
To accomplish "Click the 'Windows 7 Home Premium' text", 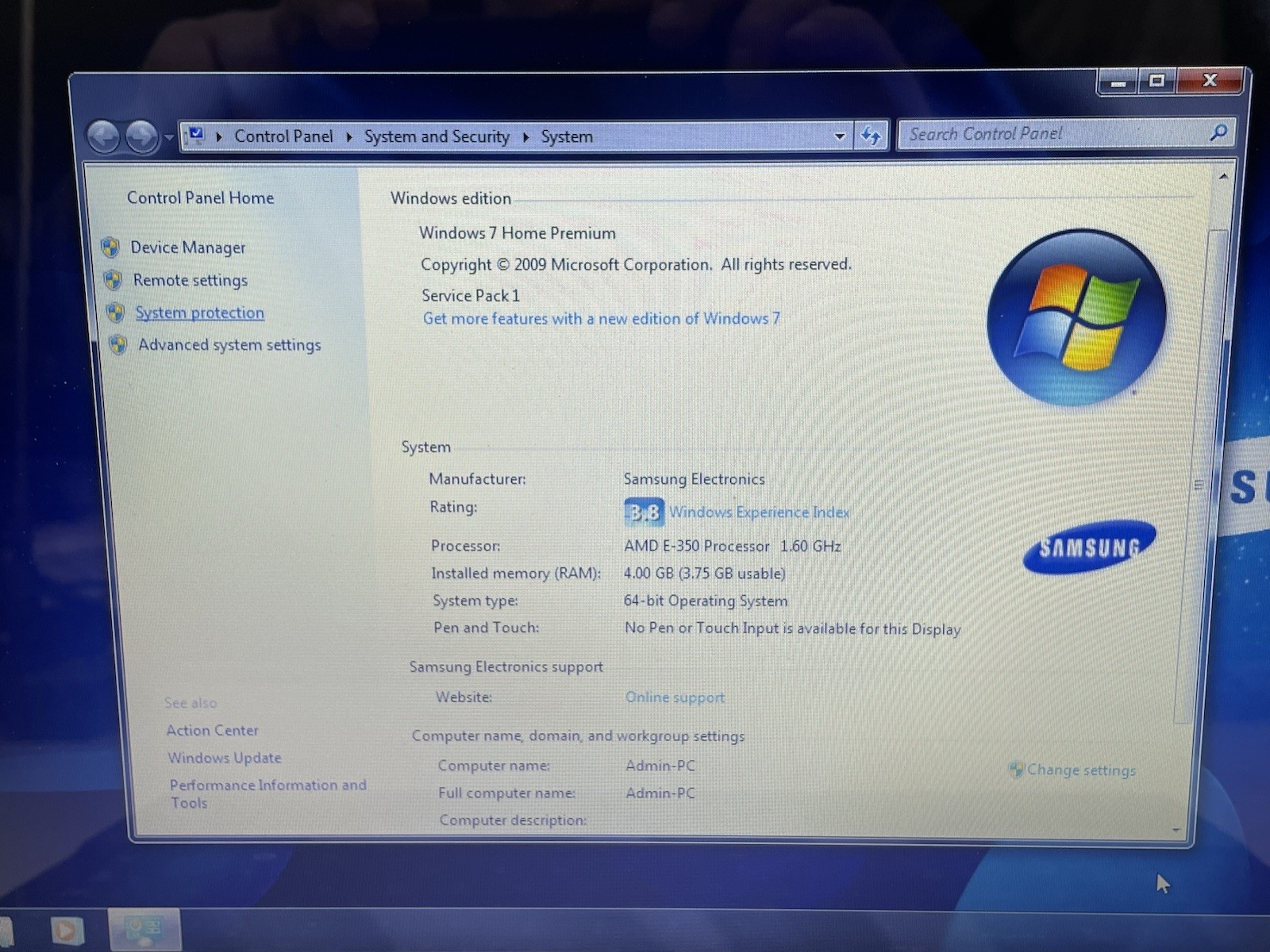I will [518, 233].
